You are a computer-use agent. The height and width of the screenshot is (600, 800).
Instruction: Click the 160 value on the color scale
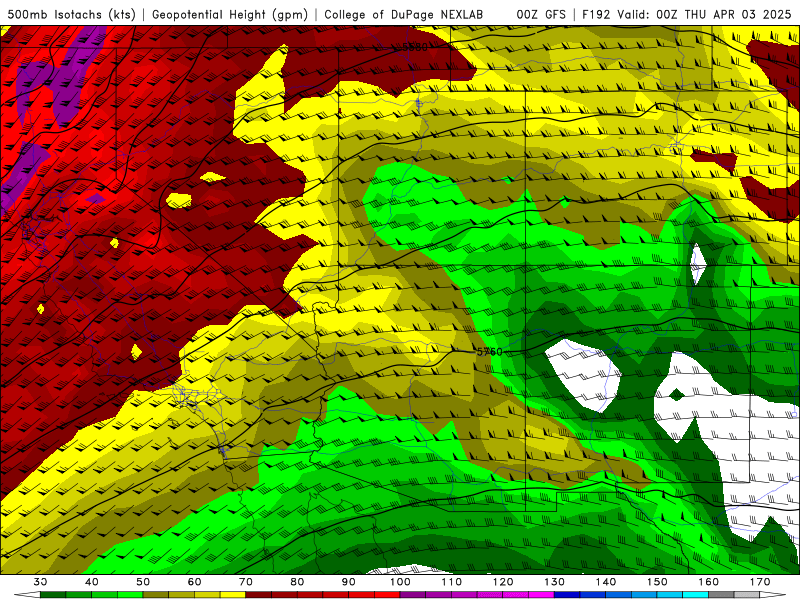point(708,582)
